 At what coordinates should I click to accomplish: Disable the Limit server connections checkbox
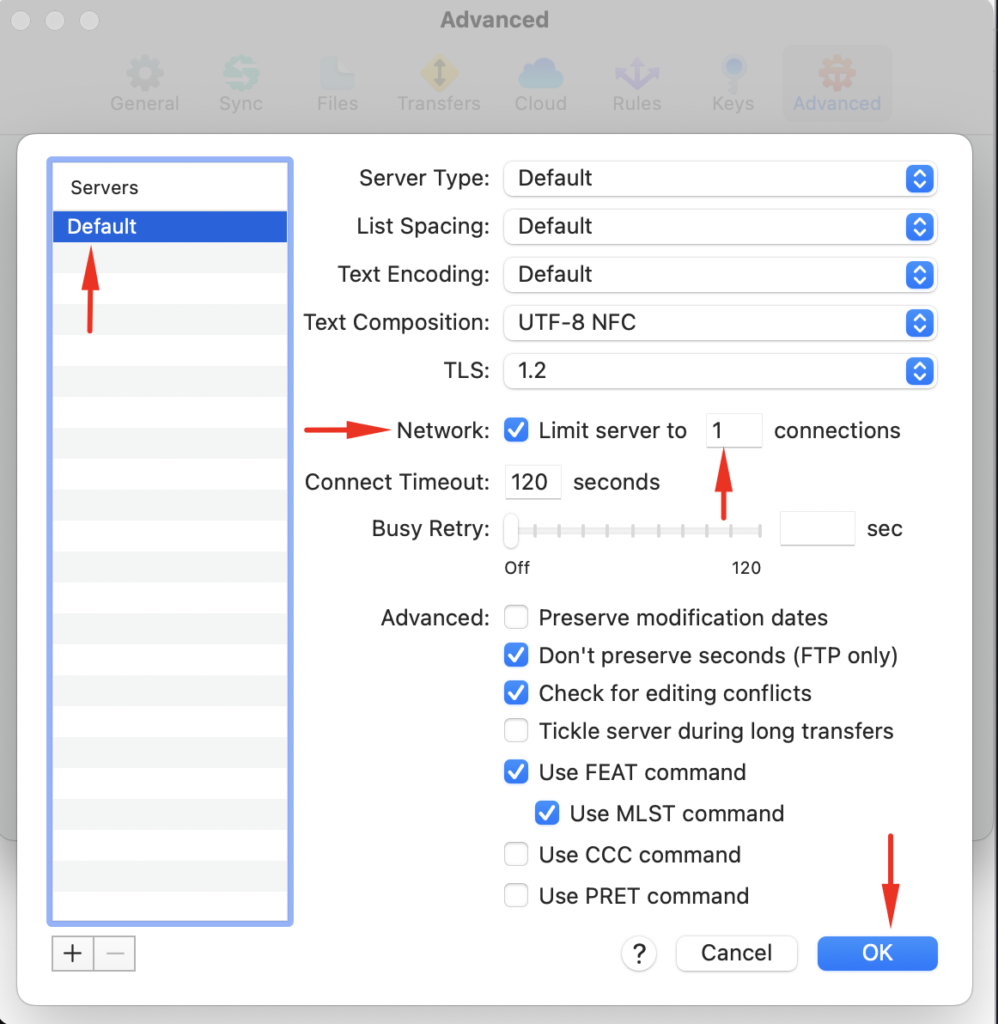coord(516,430)
